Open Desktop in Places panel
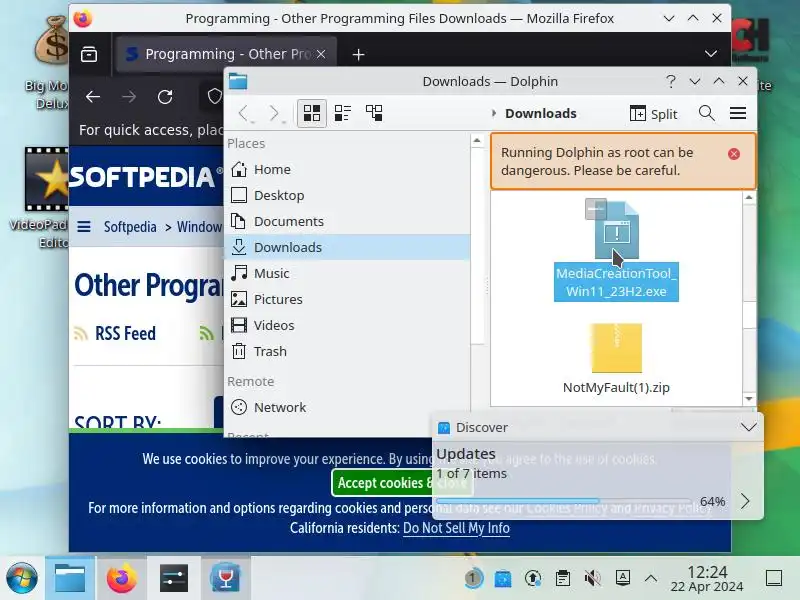Image resolution: width=800 pixels, height=600 pixels. tap(347, 195)
